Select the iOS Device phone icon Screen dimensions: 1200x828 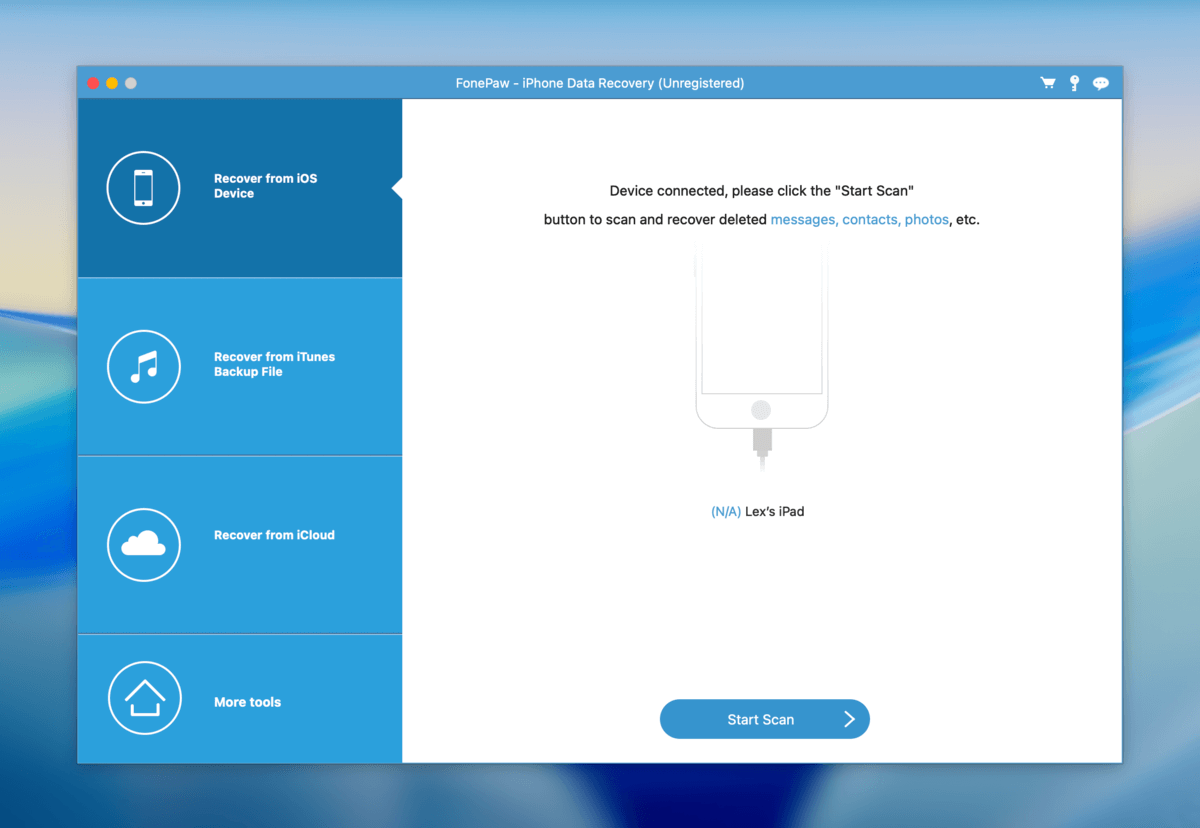click(143, 187)
